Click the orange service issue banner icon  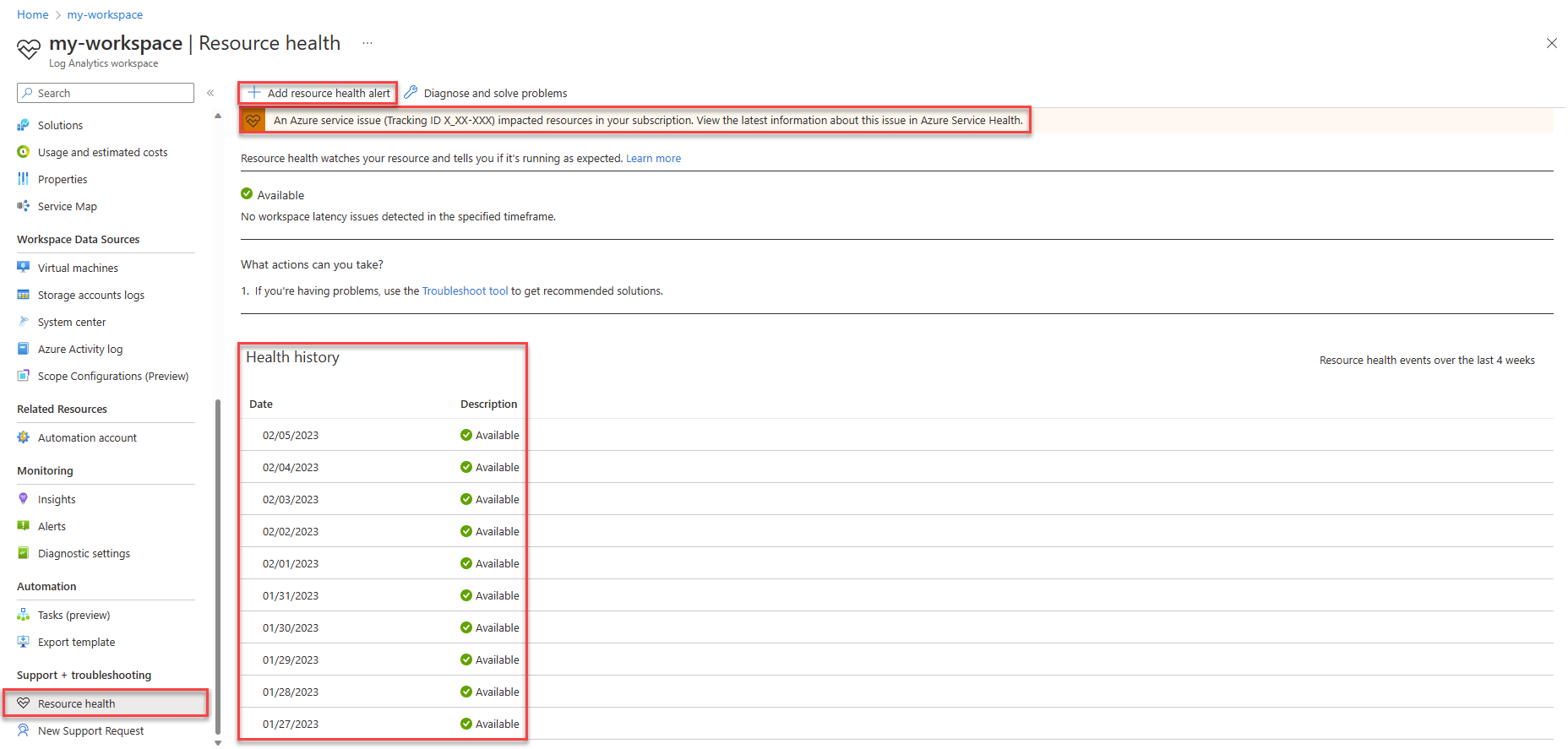pyautogui.click(x=253, y=121)
